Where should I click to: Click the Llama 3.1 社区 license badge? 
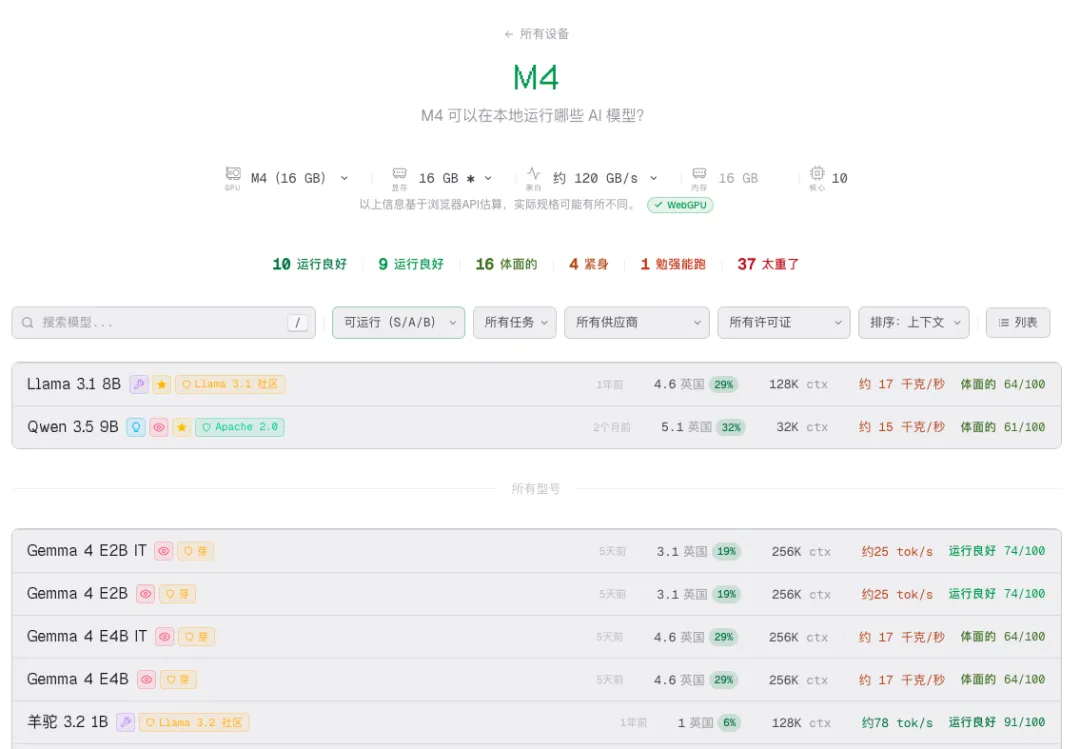coord(230,384)
